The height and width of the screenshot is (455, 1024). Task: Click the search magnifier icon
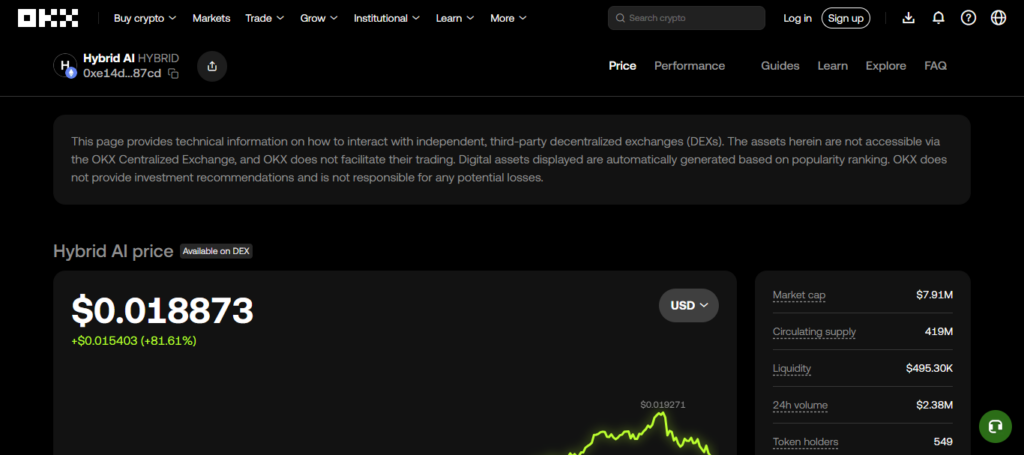620,18
